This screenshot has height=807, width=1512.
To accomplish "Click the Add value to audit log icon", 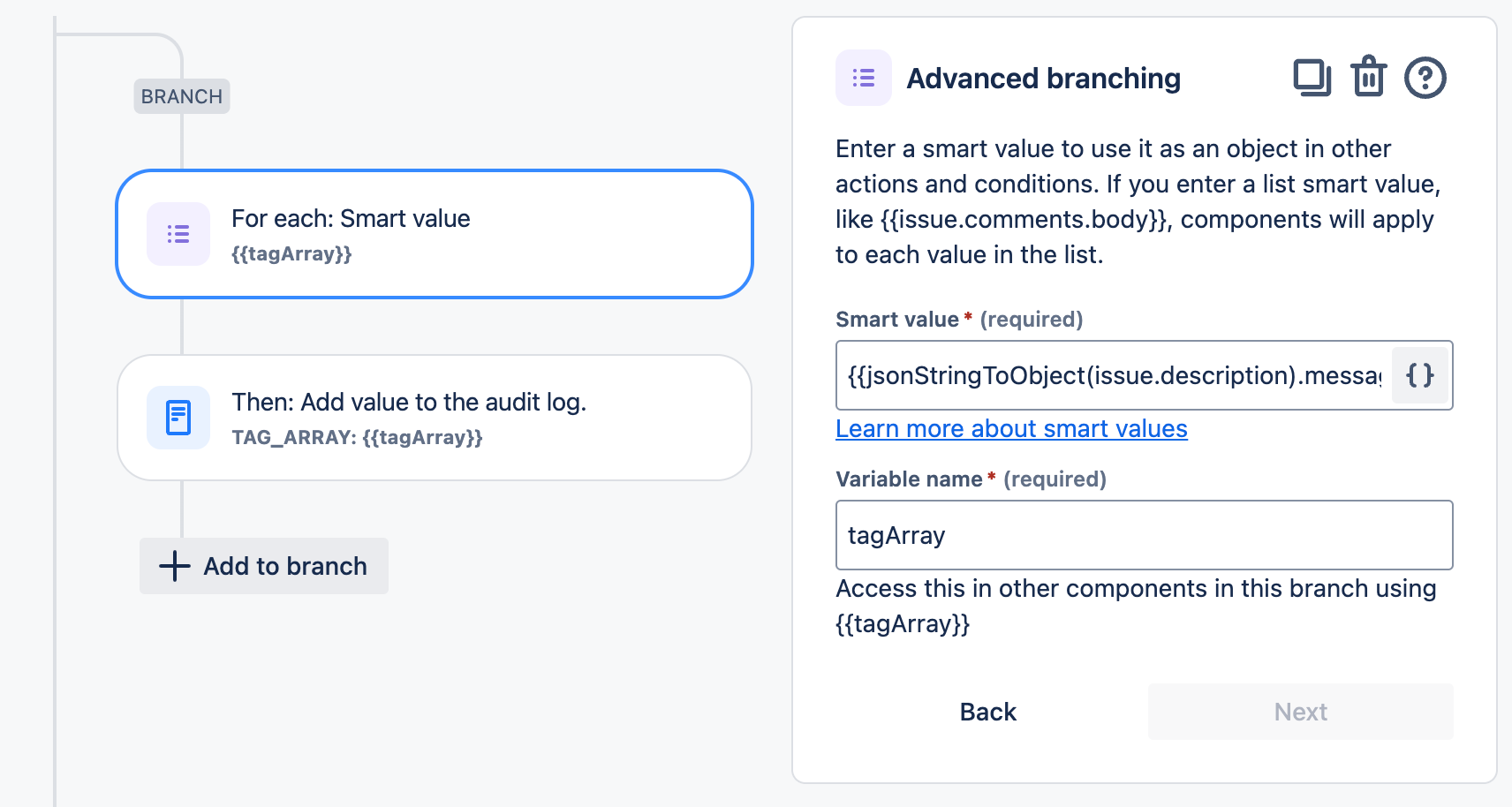I will click(x=178, y=417).
